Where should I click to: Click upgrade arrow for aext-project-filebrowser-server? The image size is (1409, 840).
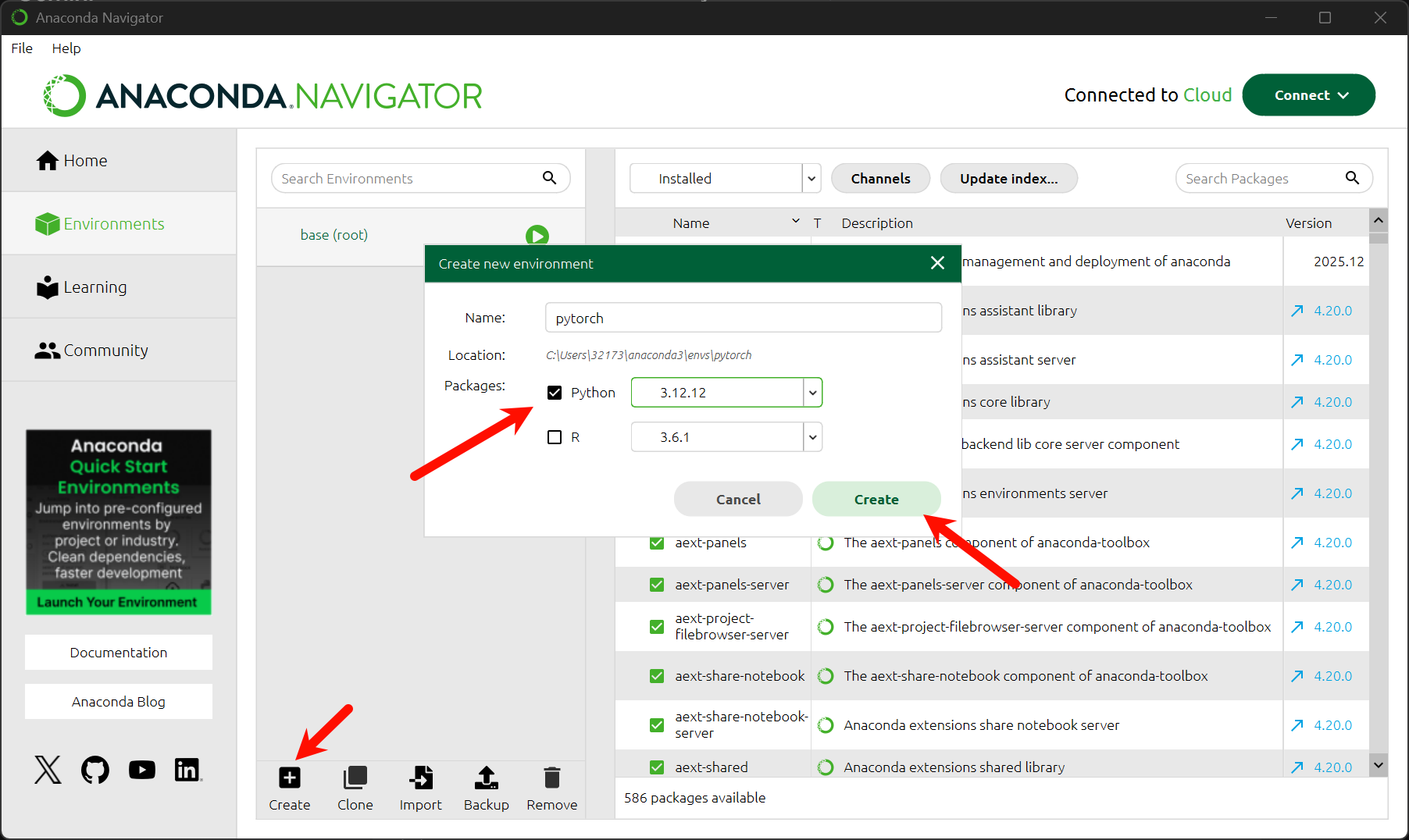[1297, 627]
